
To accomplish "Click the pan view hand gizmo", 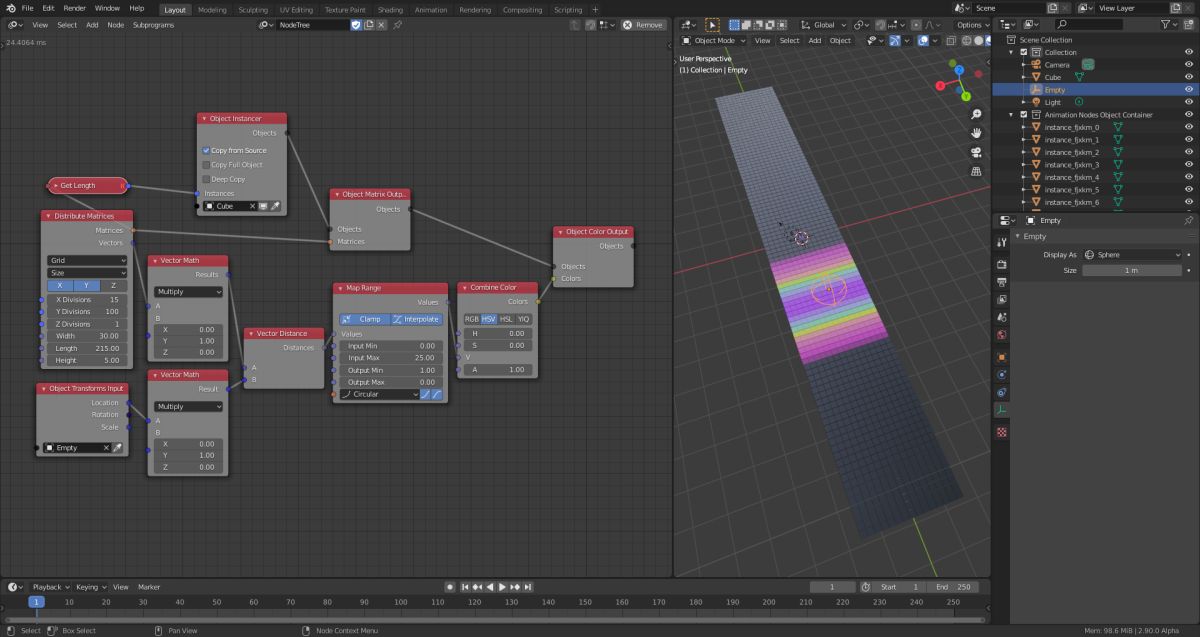I will coord(975,131).
